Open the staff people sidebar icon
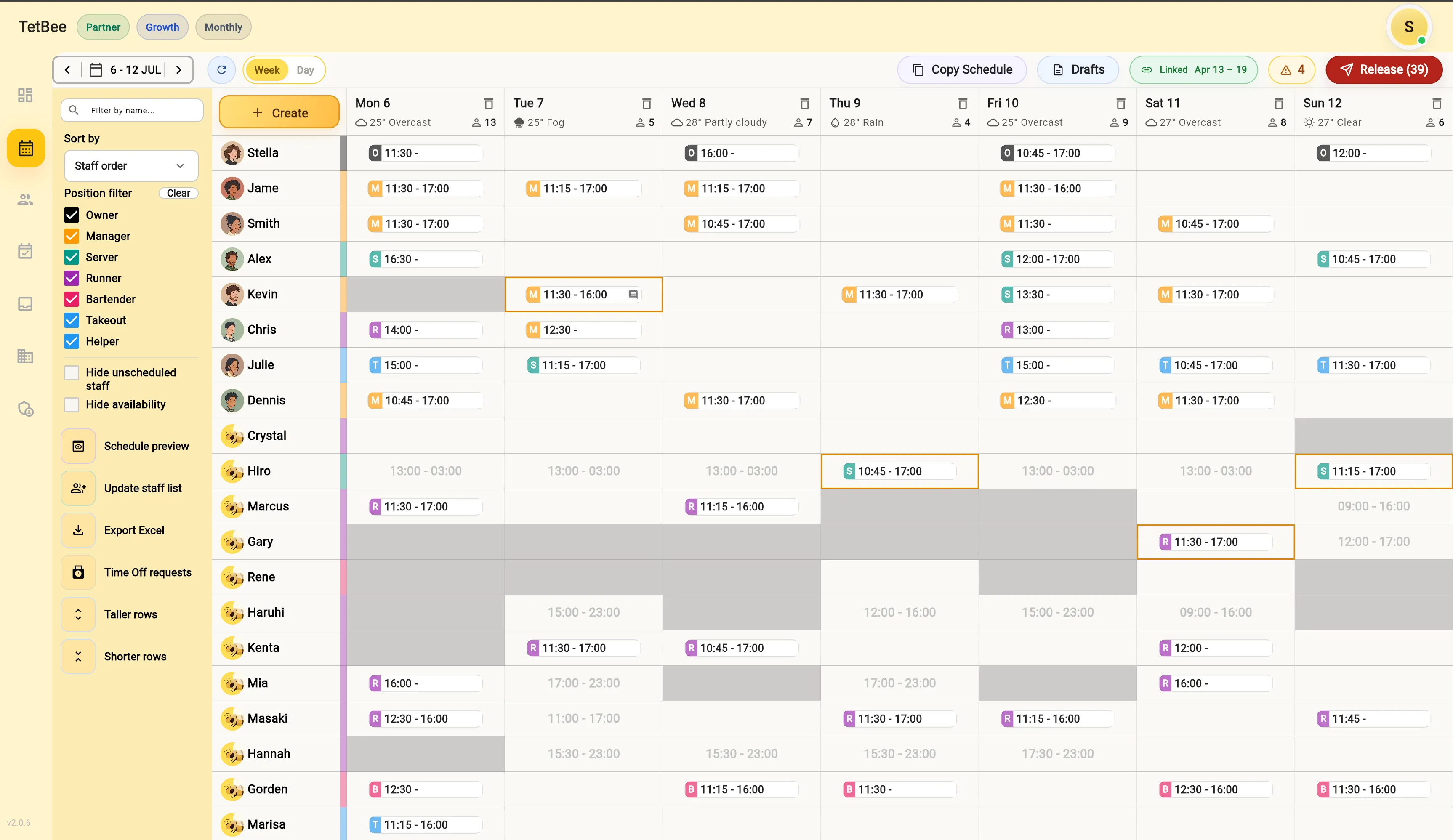This screenshot has height=840, width=1453. [25, 199]
